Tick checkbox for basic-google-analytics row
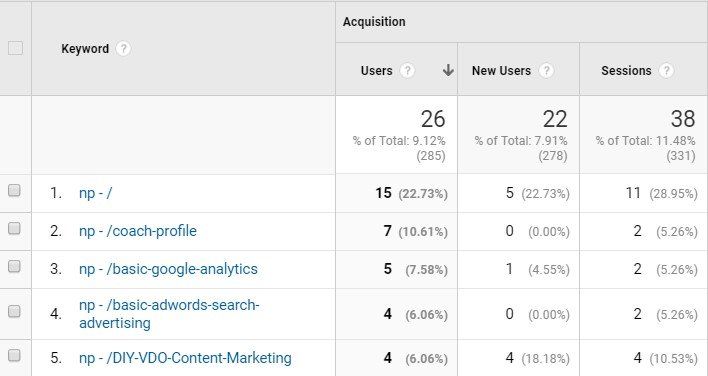This screenshot has width=708, height=376. pyautogui.click(x=14, y=266)
